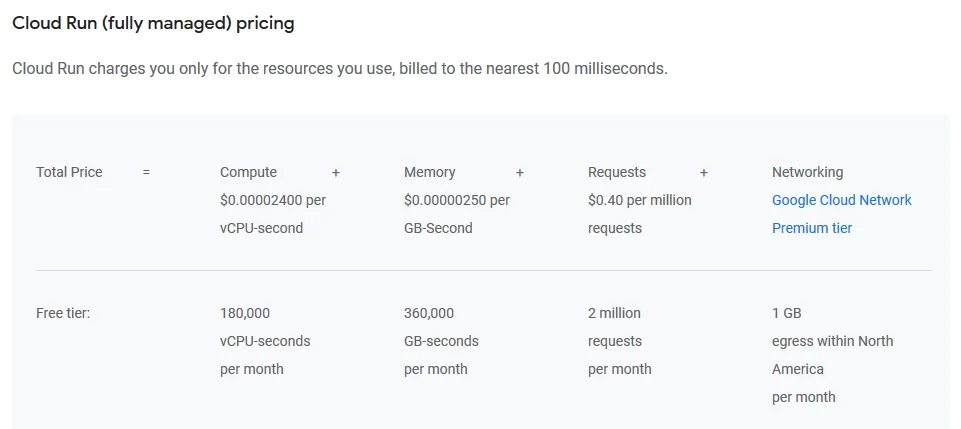Click the equals sign after Total Price
The width and height of the screenshot is (961, 429).
tap(146, 173)
